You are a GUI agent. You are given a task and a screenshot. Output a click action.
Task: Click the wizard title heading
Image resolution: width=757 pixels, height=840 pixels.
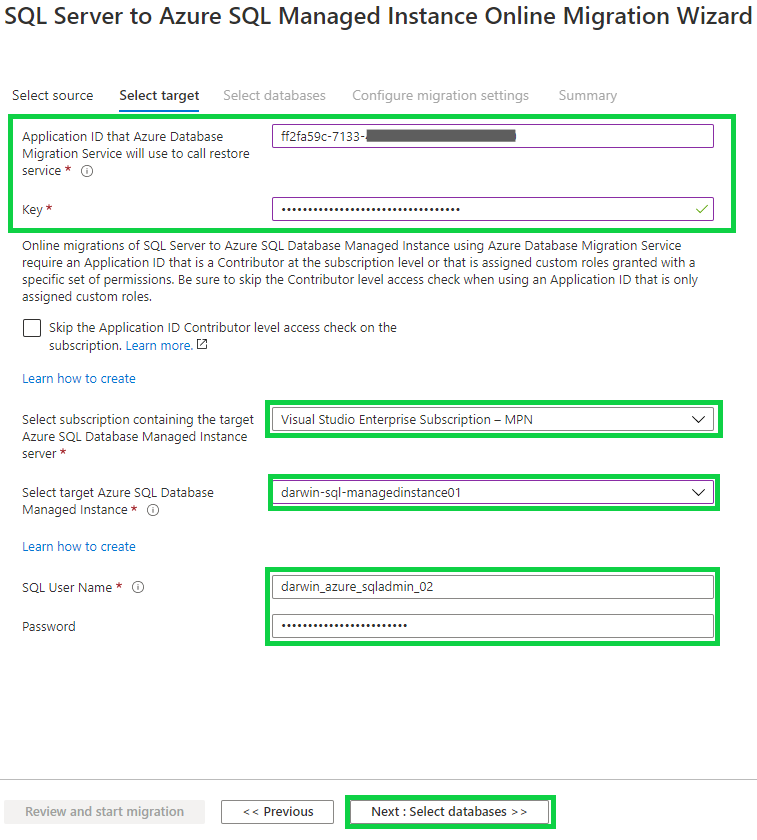(378, 16)
